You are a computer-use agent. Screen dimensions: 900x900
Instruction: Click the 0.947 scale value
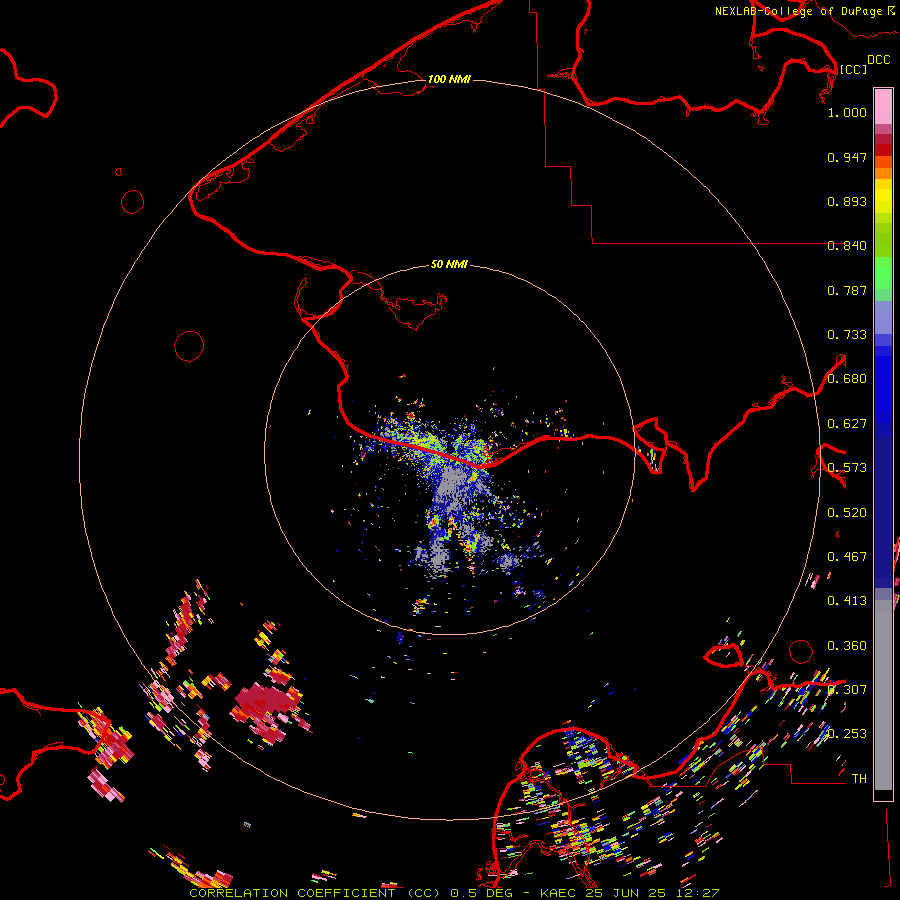(847, 157)
